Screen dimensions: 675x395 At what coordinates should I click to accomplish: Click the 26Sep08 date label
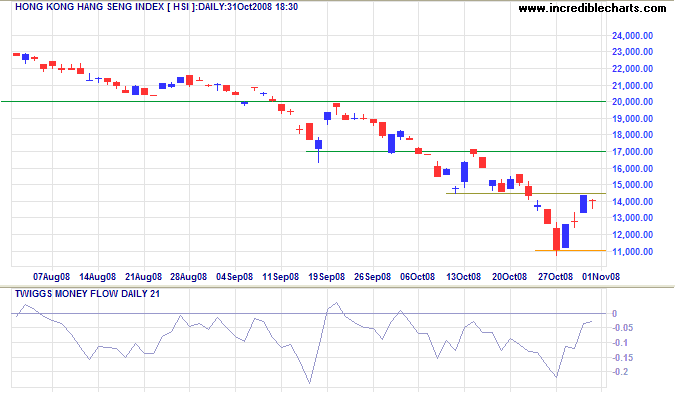point(372,277)
